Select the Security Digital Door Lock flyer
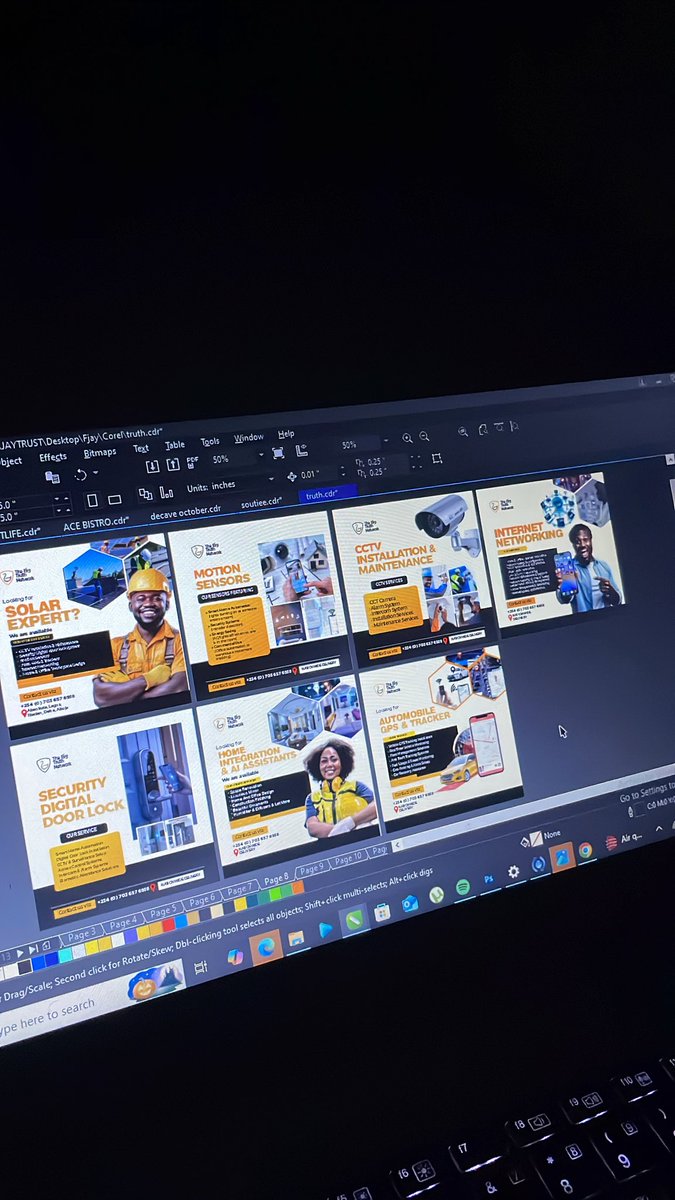The width and height of the screenshot is (675, 1200). point(114,814)
